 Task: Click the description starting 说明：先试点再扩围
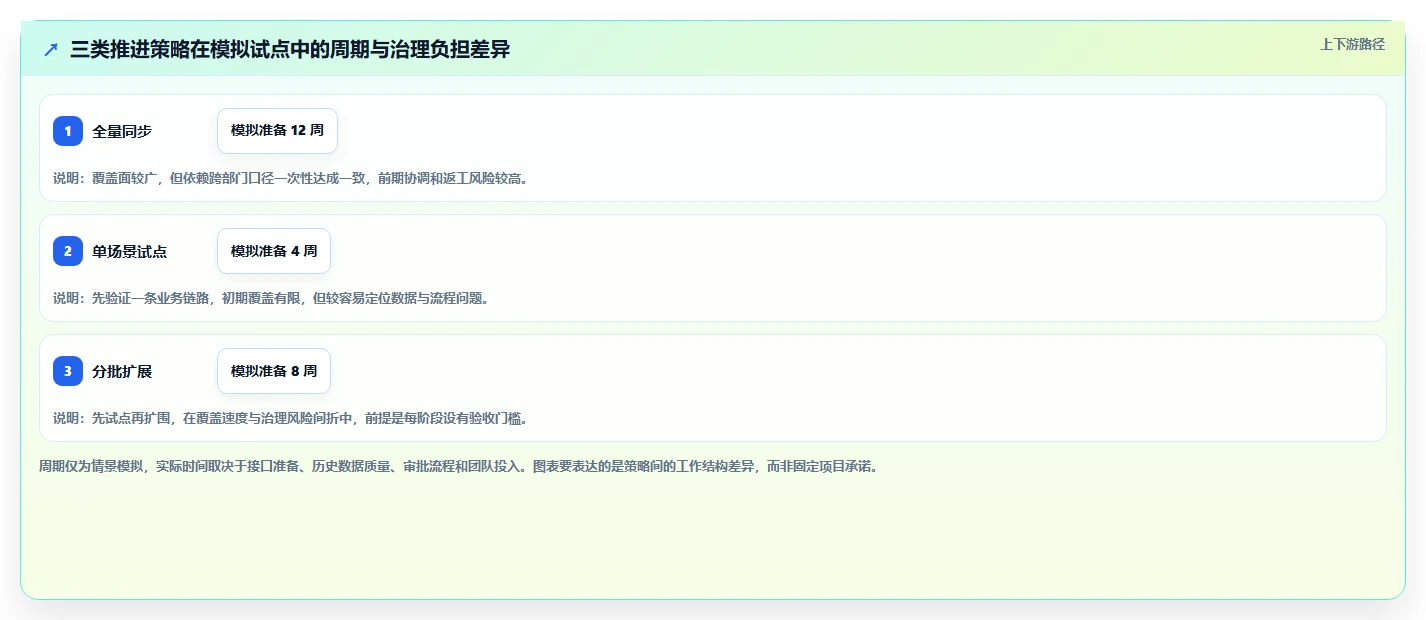(x=290, y=418)
